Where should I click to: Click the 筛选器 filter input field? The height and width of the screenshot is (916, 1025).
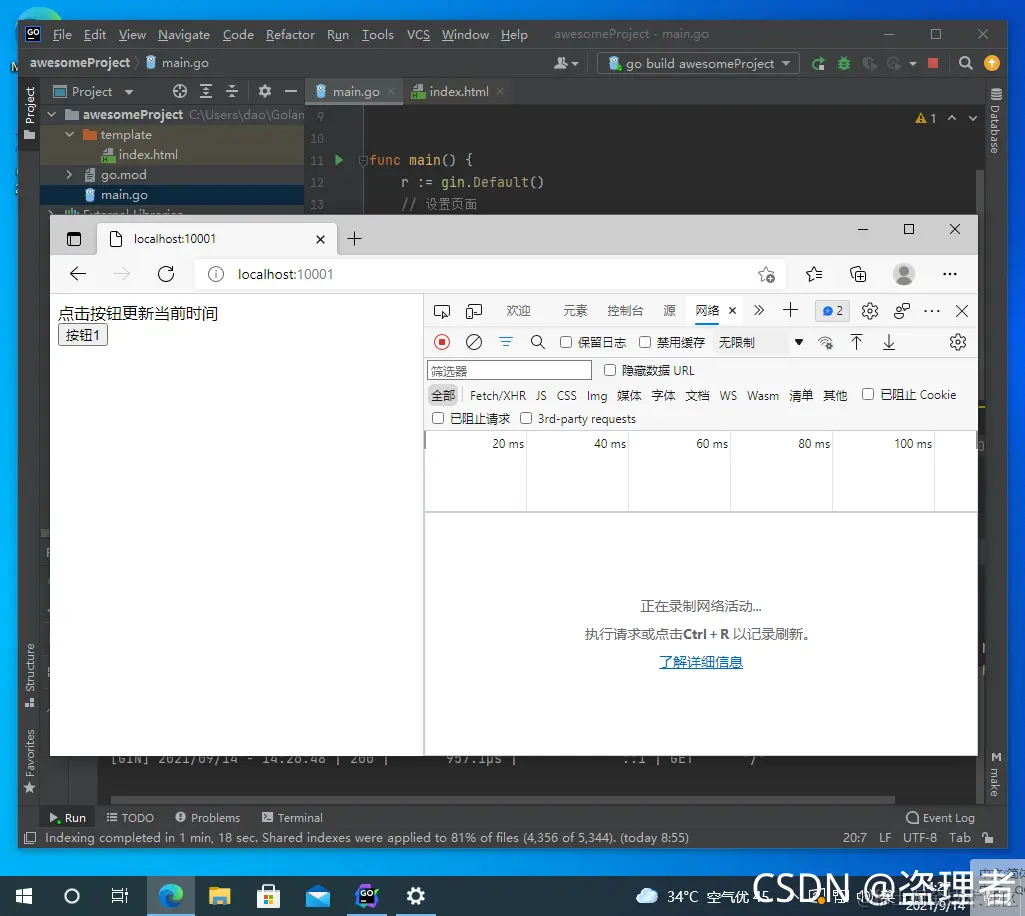[508, 370]
